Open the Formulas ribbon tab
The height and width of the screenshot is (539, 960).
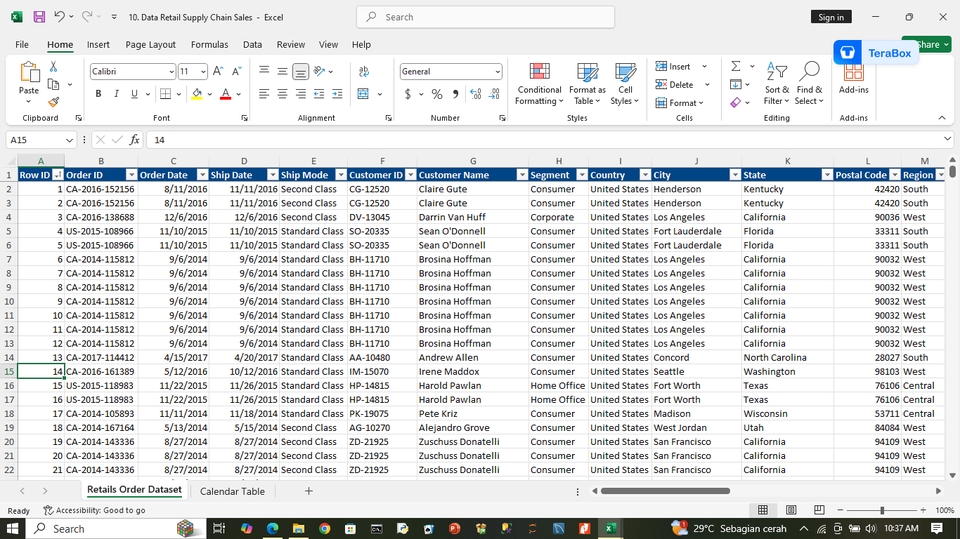[x=209, y=45]
